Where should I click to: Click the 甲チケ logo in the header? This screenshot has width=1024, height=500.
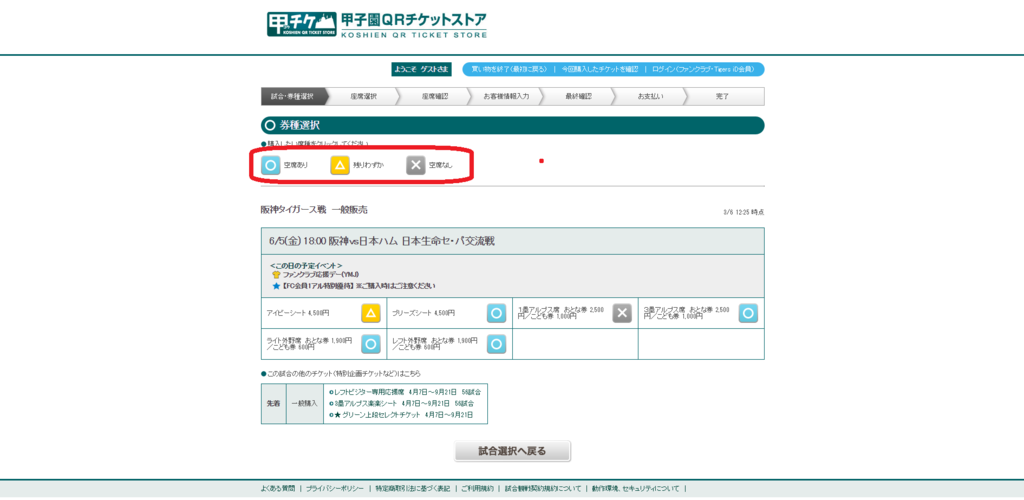pyautogui.click(x=301, y=25)
